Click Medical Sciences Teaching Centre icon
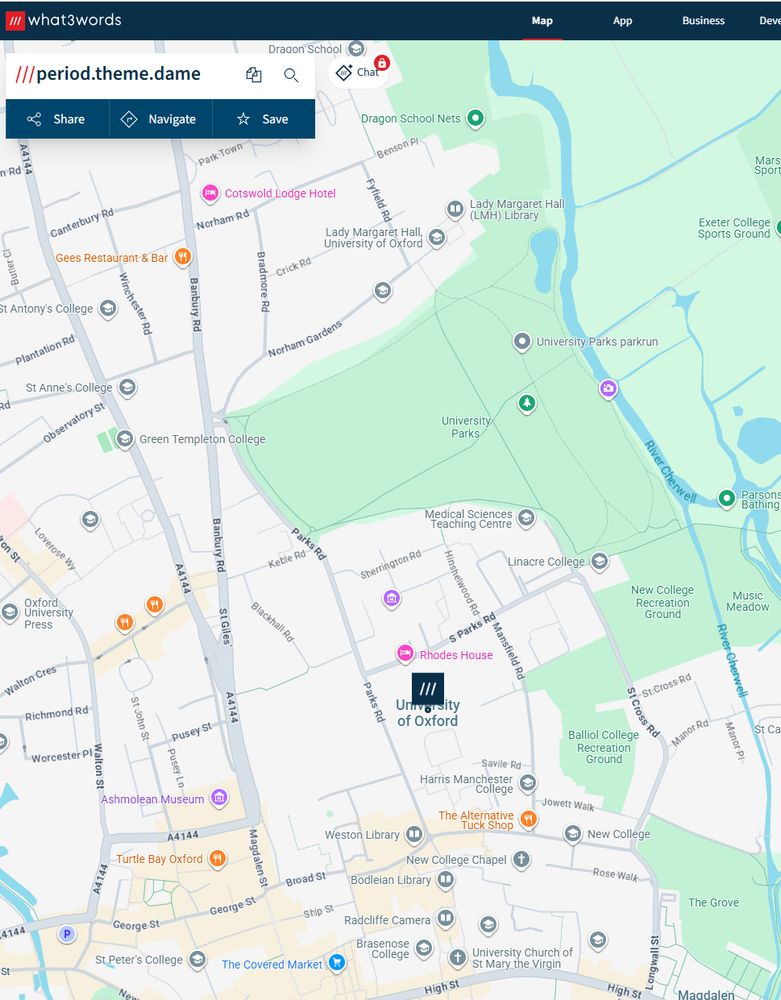 526,518
